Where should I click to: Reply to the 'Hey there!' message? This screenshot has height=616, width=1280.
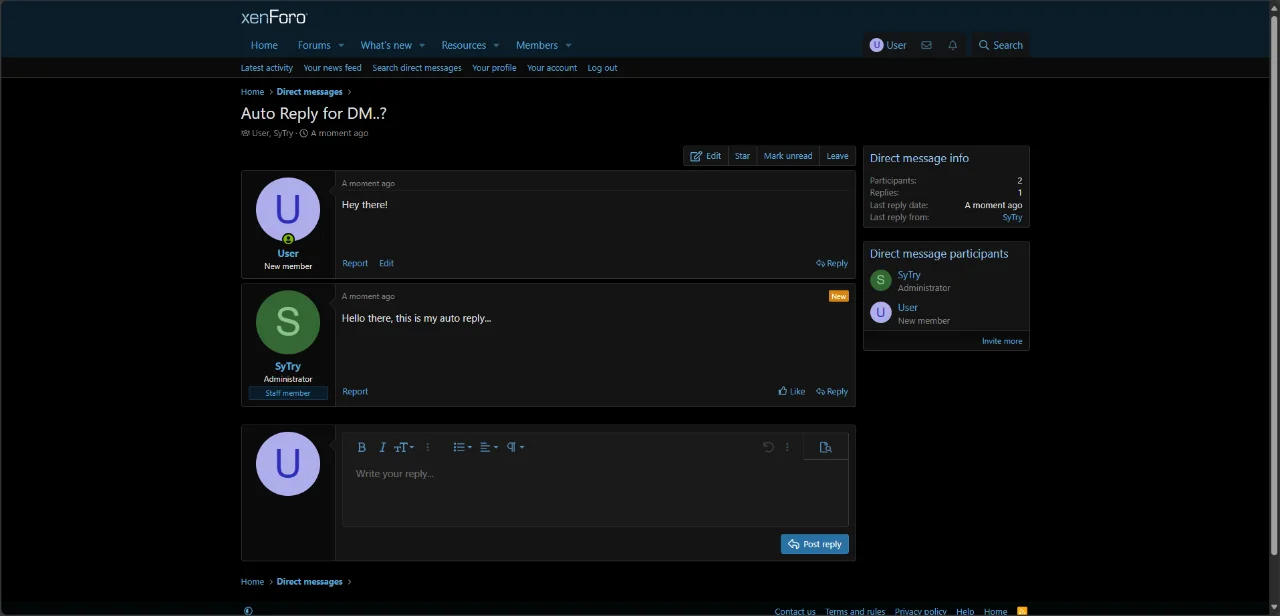click(x=832, y=263)
